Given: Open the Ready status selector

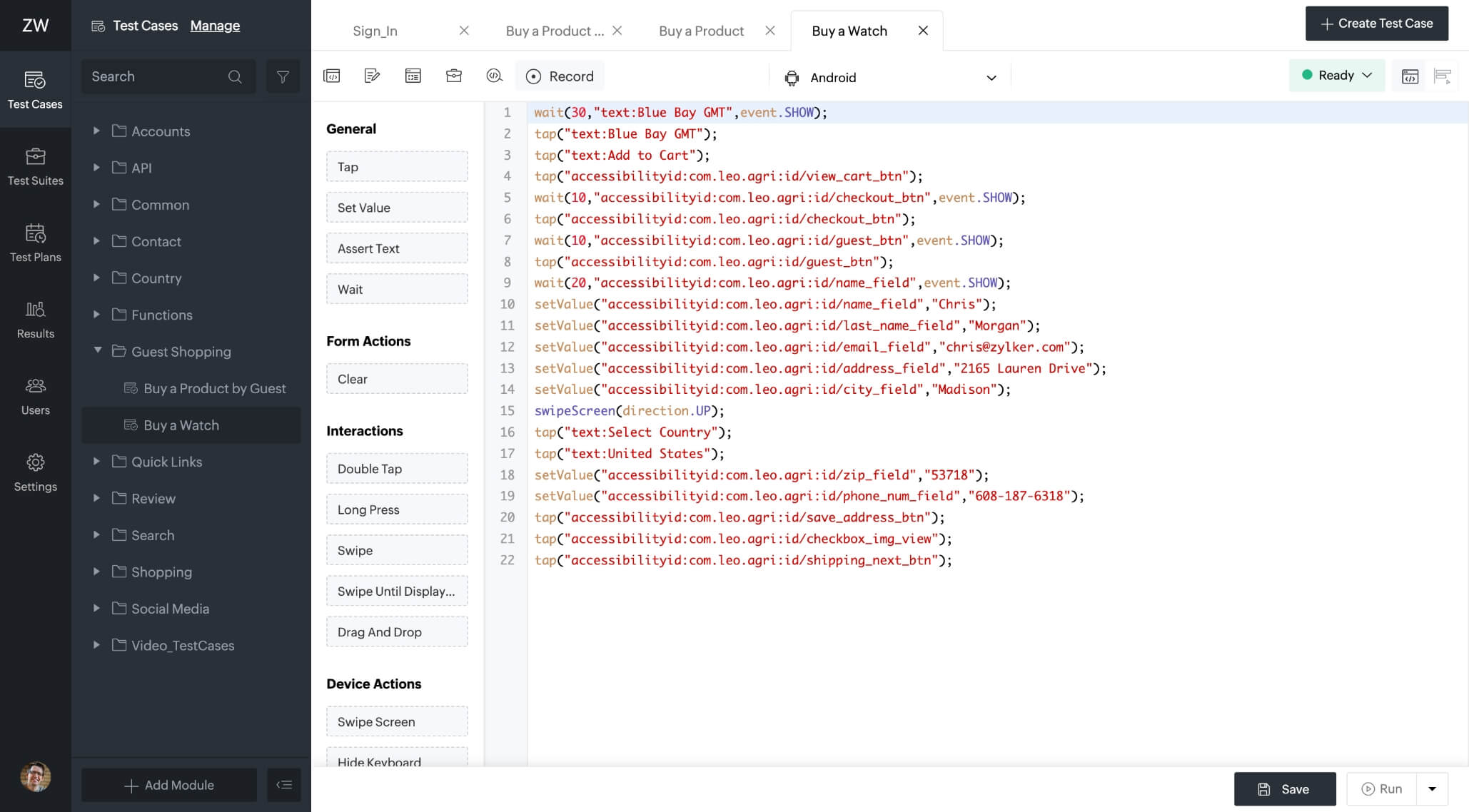Looking at the screenshot, I should tap(1336, 75).
